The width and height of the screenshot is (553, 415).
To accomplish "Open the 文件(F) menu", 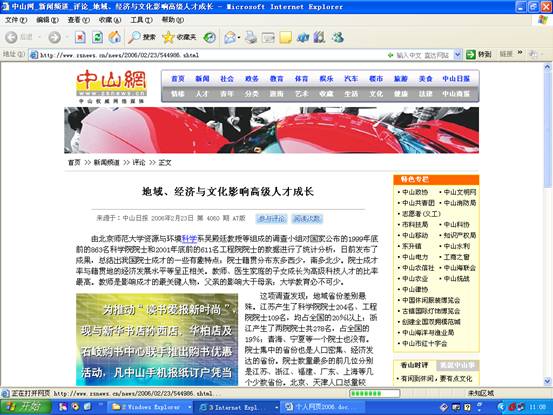I will tap(16, 20).
